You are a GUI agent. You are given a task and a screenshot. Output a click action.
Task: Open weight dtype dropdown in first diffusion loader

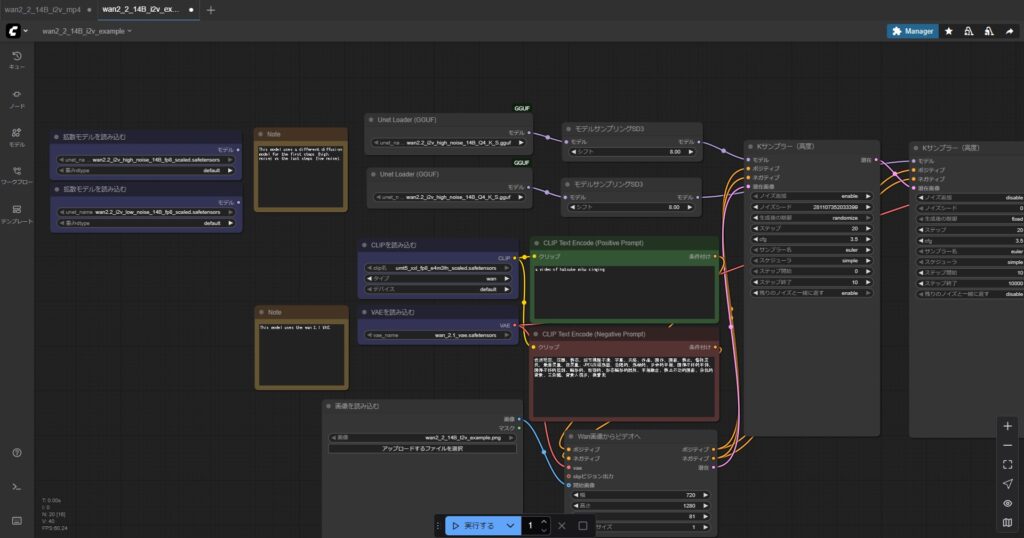[x=146, y=170]
